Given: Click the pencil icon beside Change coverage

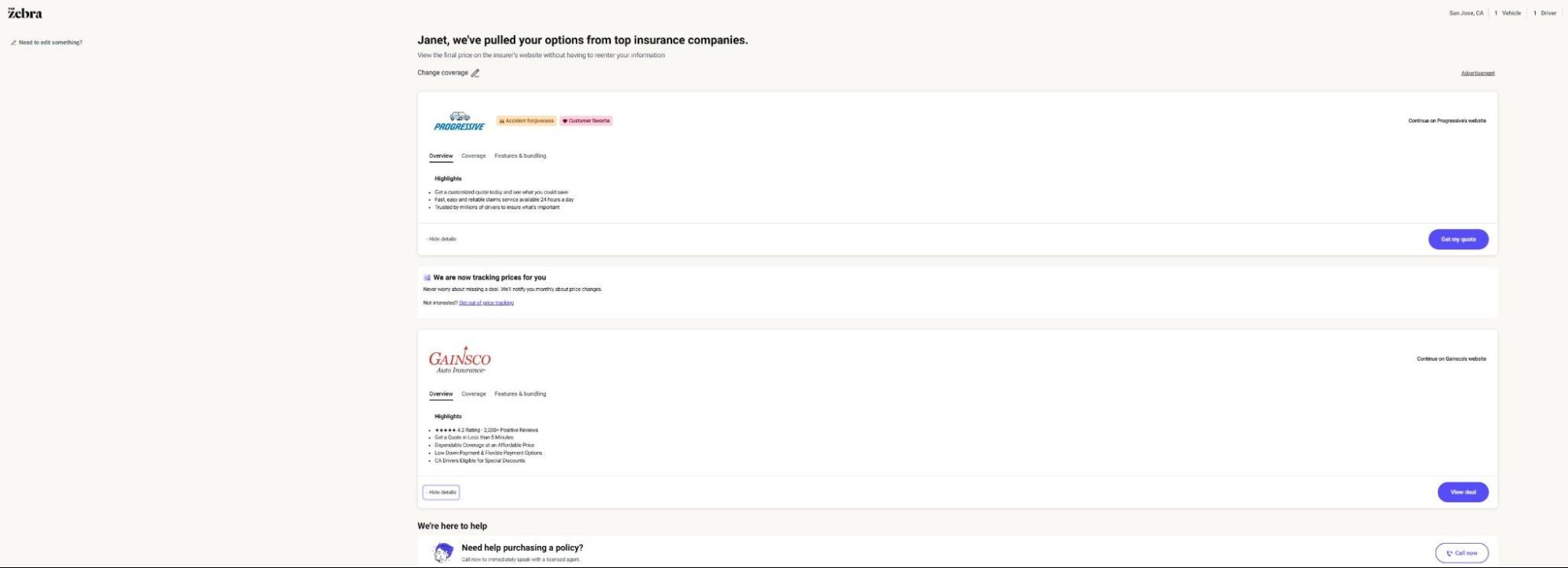Looking at the screenshot, I should click(x=475, y=73).
